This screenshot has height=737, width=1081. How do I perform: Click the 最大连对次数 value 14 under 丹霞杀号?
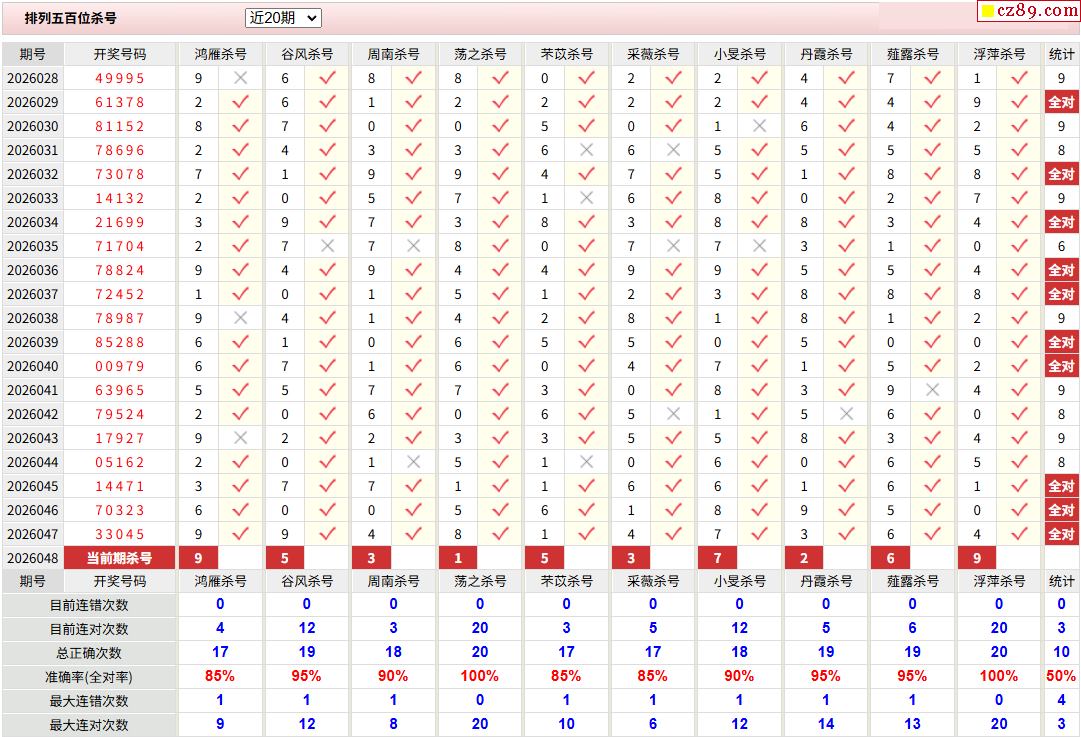[x=825, y=724]
